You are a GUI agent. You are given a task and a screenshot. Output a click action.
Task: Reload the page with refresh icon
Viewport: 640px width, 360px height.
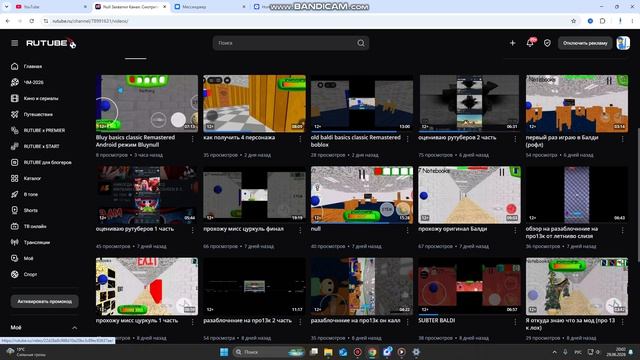pos(32,21)
